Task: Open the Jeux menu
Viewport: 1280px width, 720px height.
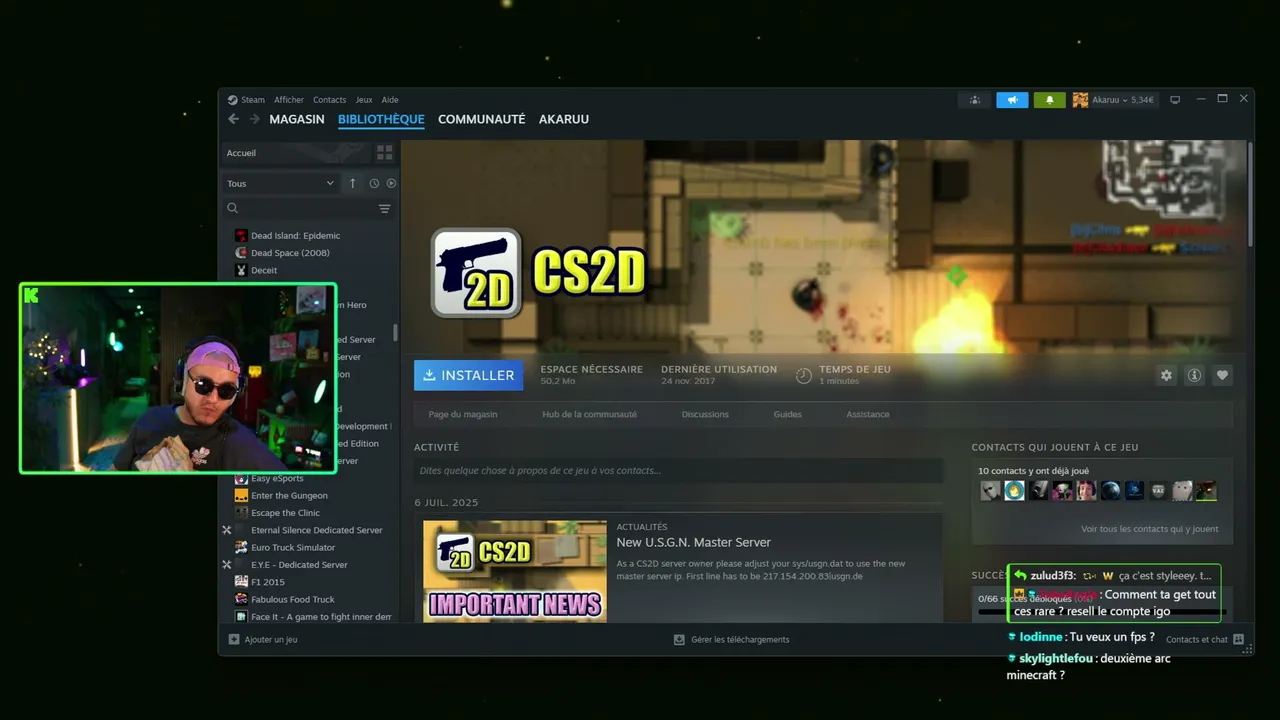Action: [x=364, y=100]
